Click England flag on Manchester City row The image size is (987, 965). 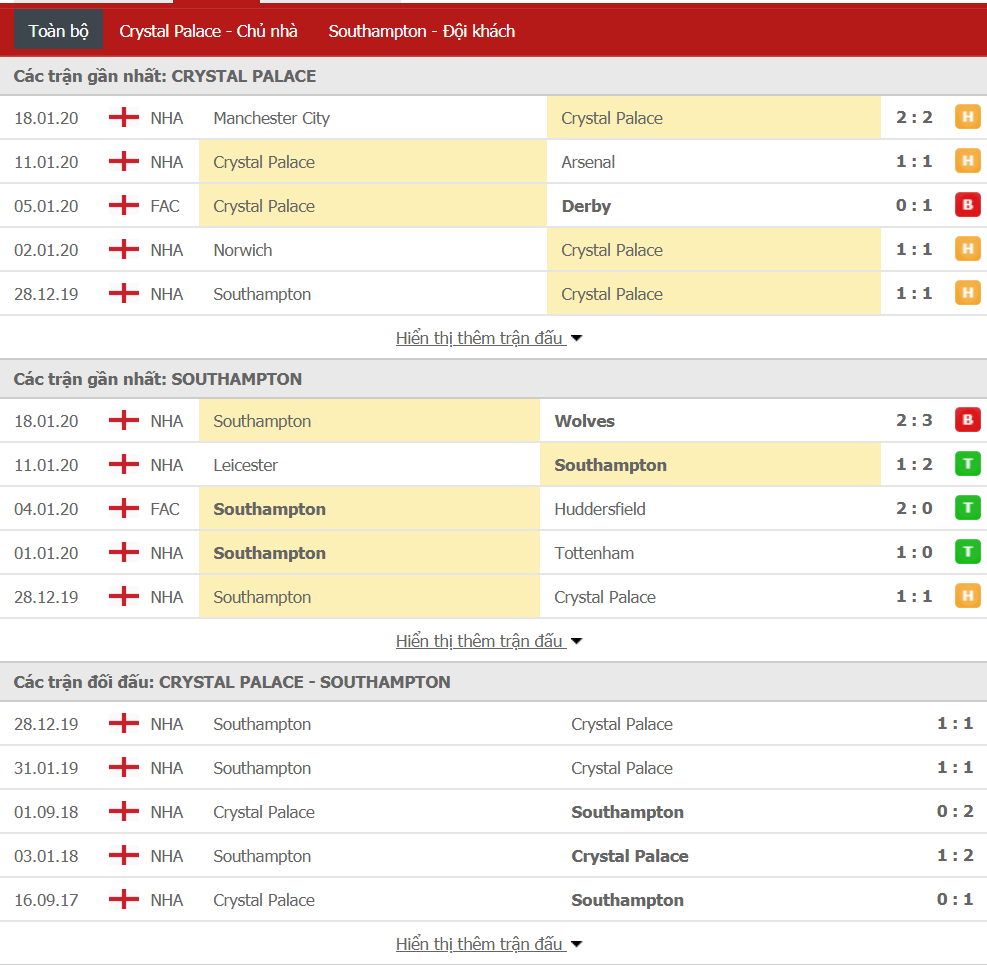123,117
